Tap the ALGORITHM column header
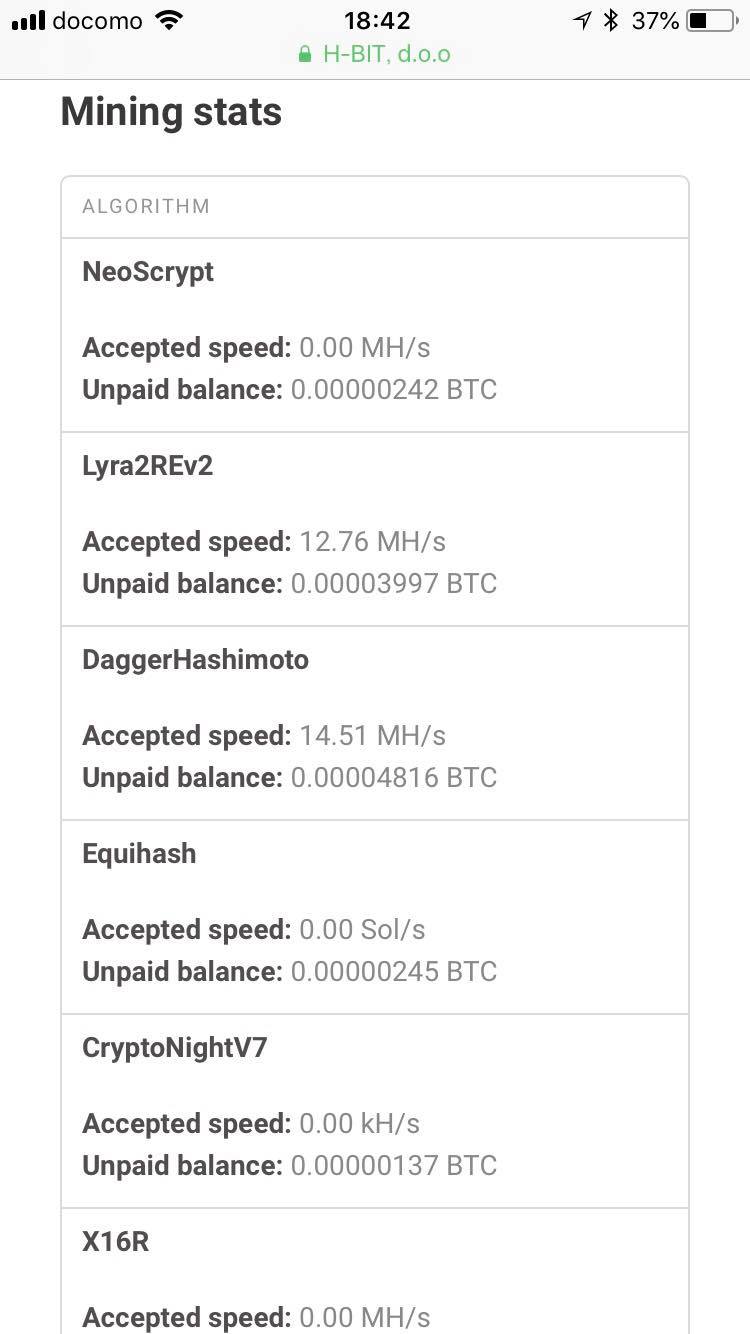 point(146,206)
